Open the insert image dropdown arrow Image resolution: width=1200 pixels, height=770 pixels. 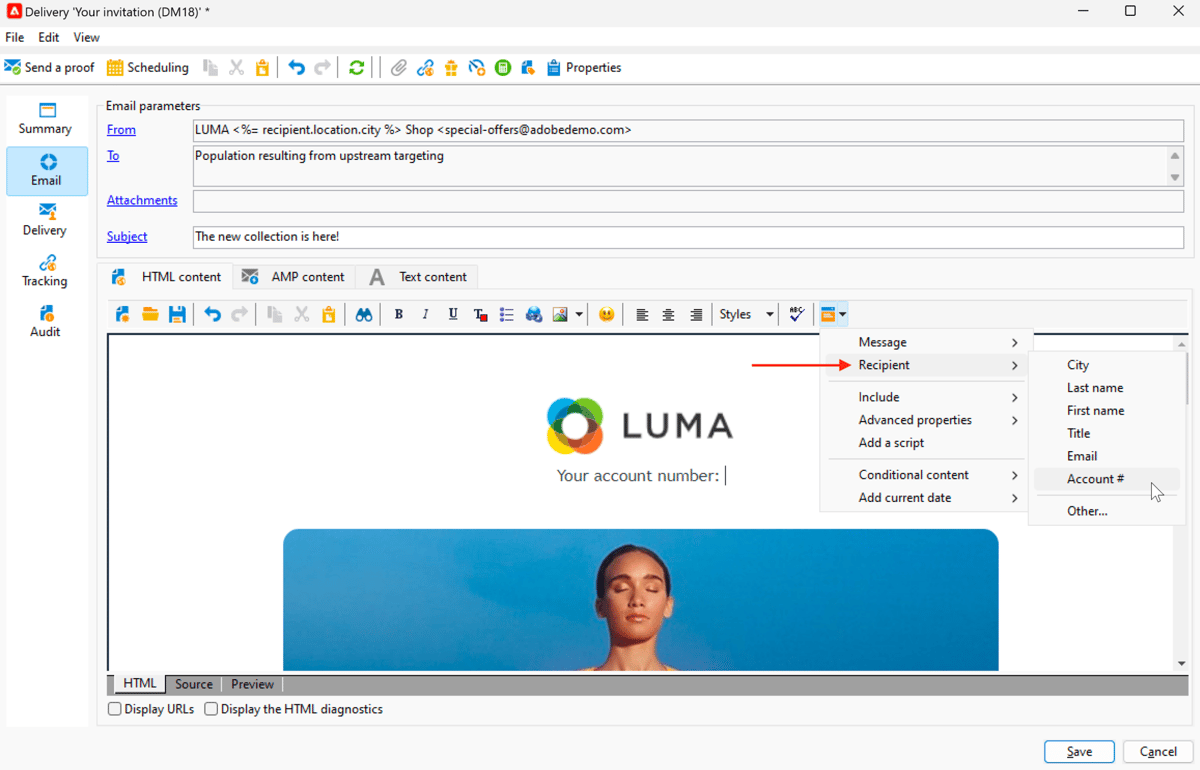click(578, 314)
